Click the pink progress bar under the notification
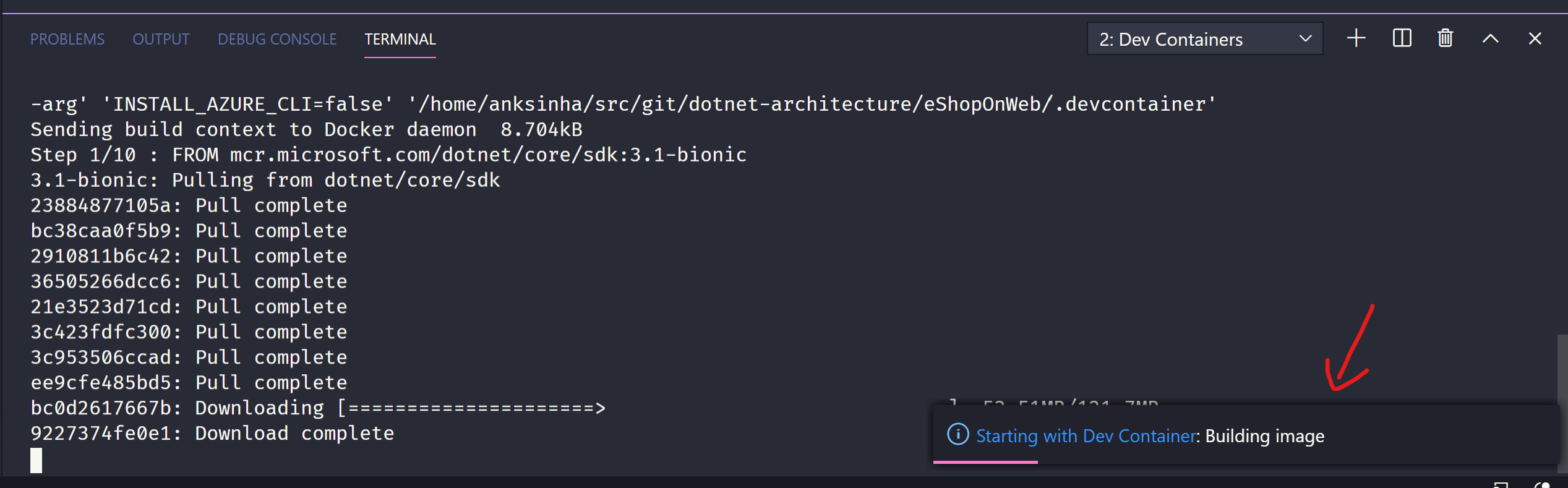This screenshot has height=488, width=1568. [985, 463]
